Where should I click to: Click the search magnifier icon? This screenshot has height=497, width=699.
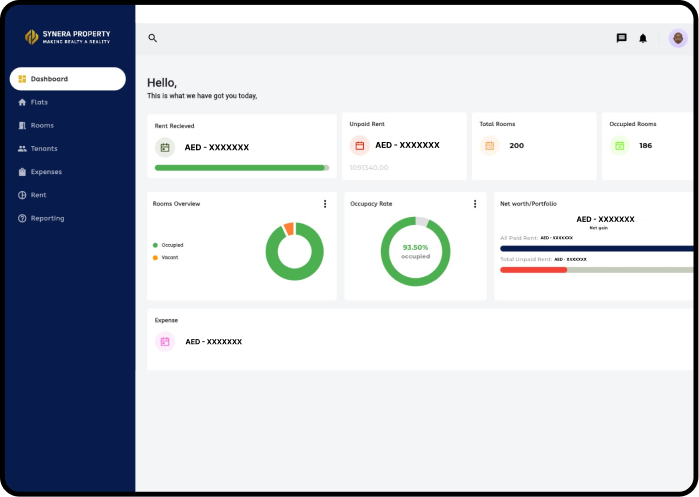coord(152,38)
